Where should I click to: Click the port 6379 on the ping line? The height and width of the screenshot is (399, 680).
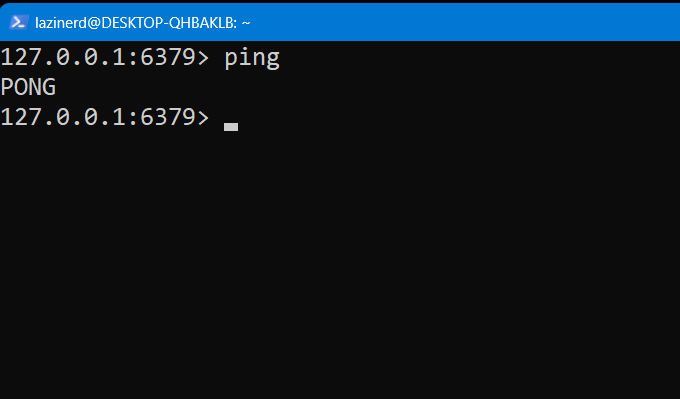tap(167, 57)
